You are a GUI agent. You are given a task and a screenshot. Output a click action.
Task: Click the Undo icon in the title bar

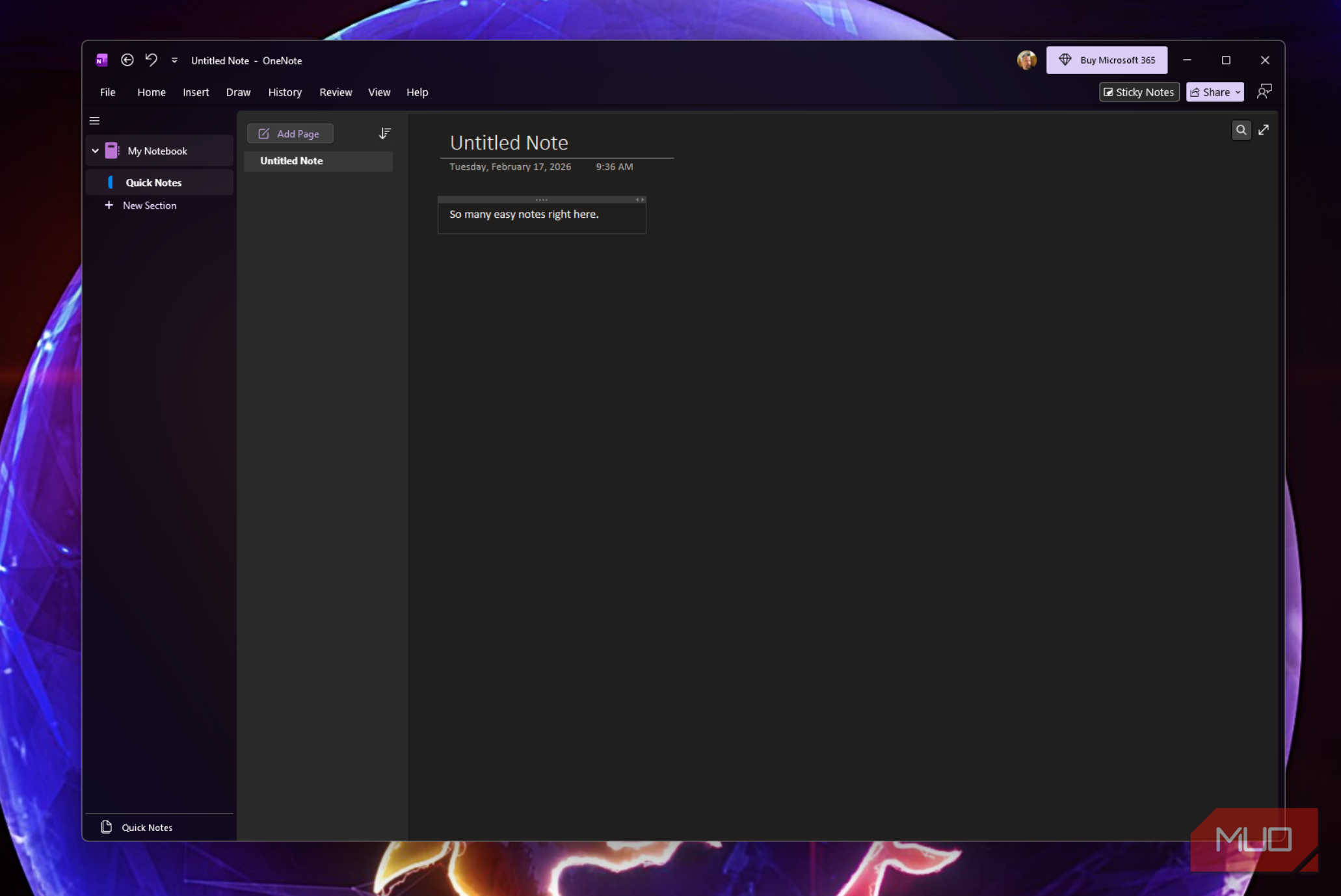click(151, 60)
